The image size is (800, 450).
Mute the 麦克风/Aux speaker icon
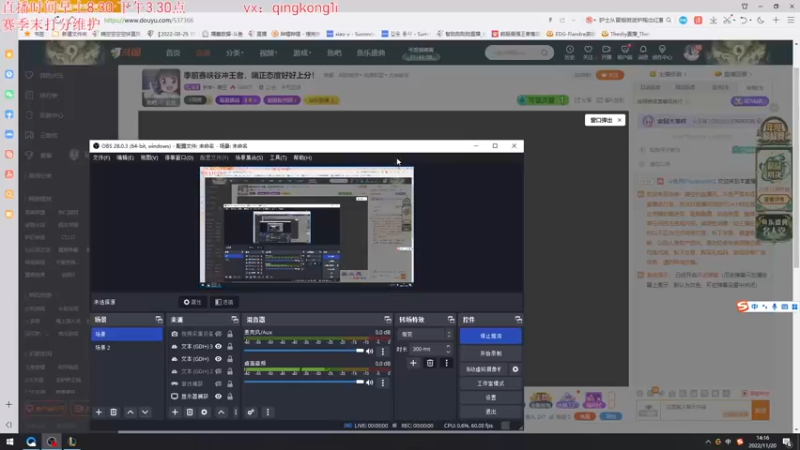coord(370,351)
